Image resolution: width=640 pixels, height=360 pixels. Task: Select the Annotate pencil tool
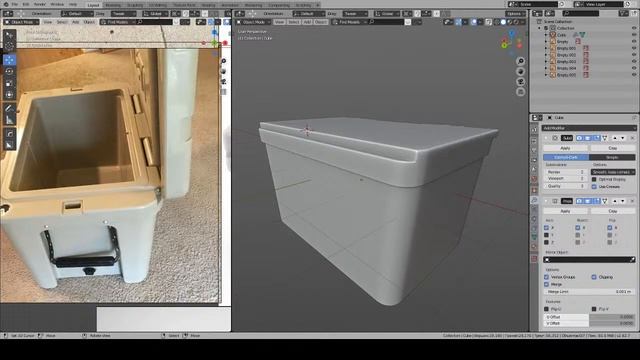tap(9, 108)
